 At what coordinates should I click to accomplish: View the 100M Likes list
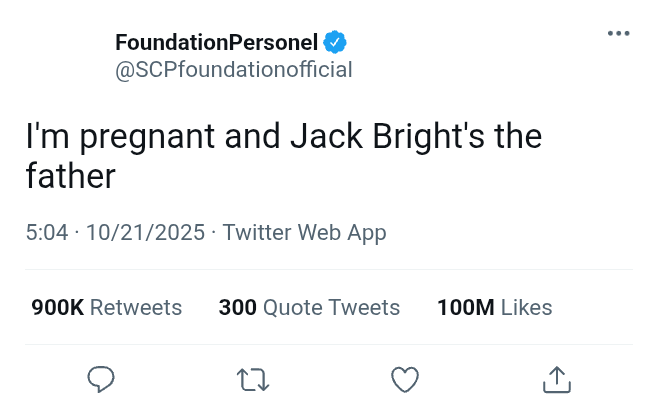(x=494, y=307)
